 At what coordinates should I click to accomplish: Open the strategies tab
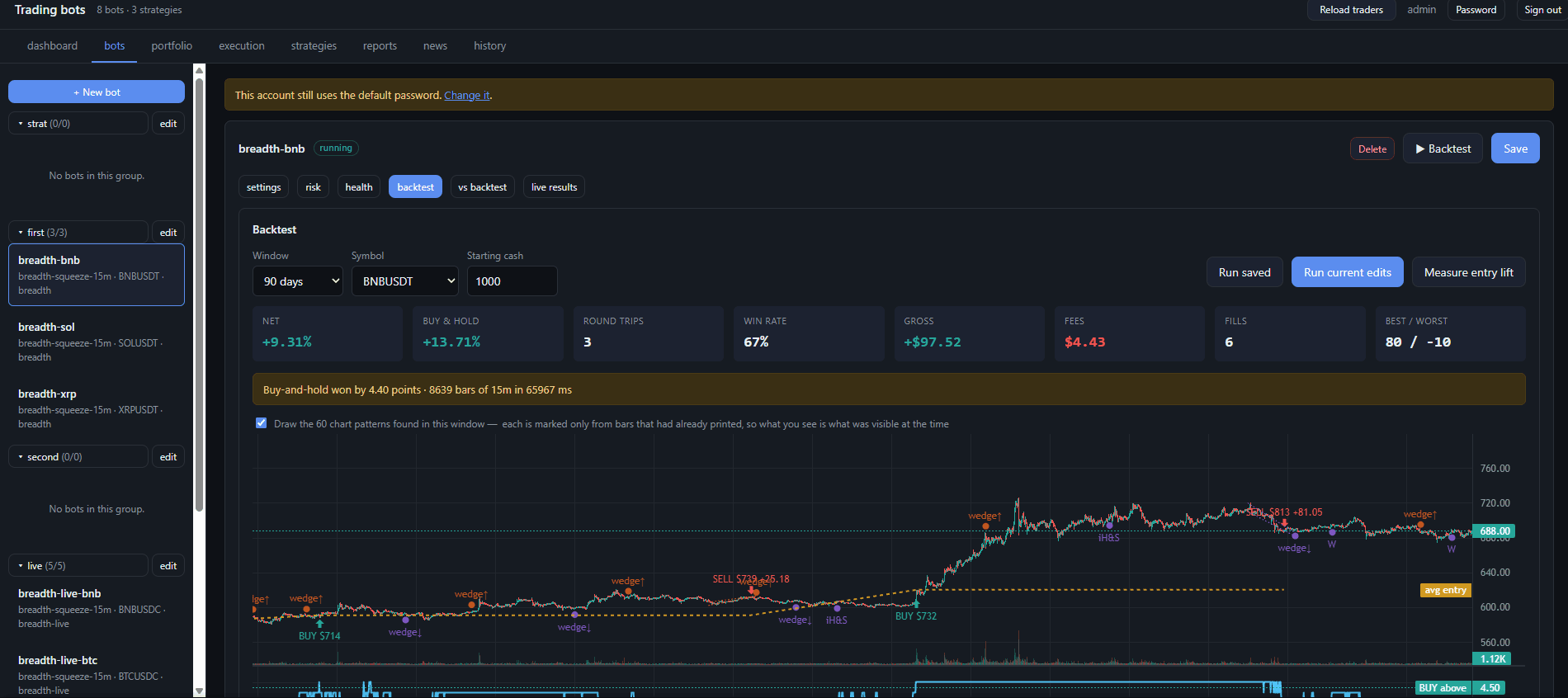314,45
